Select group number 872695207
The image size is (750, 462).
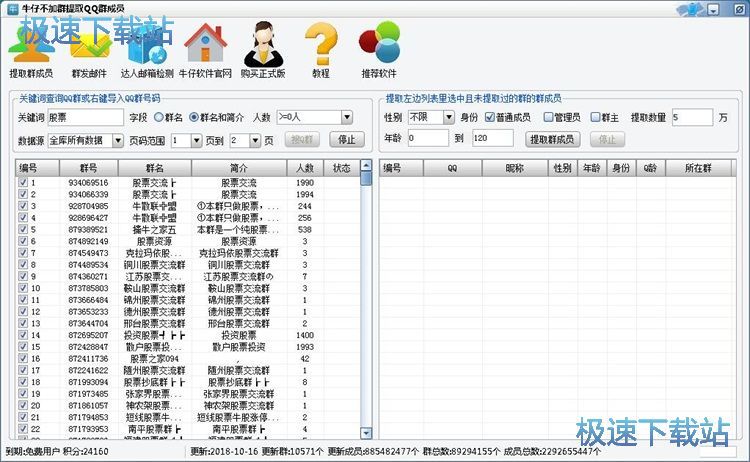(88, 335)
